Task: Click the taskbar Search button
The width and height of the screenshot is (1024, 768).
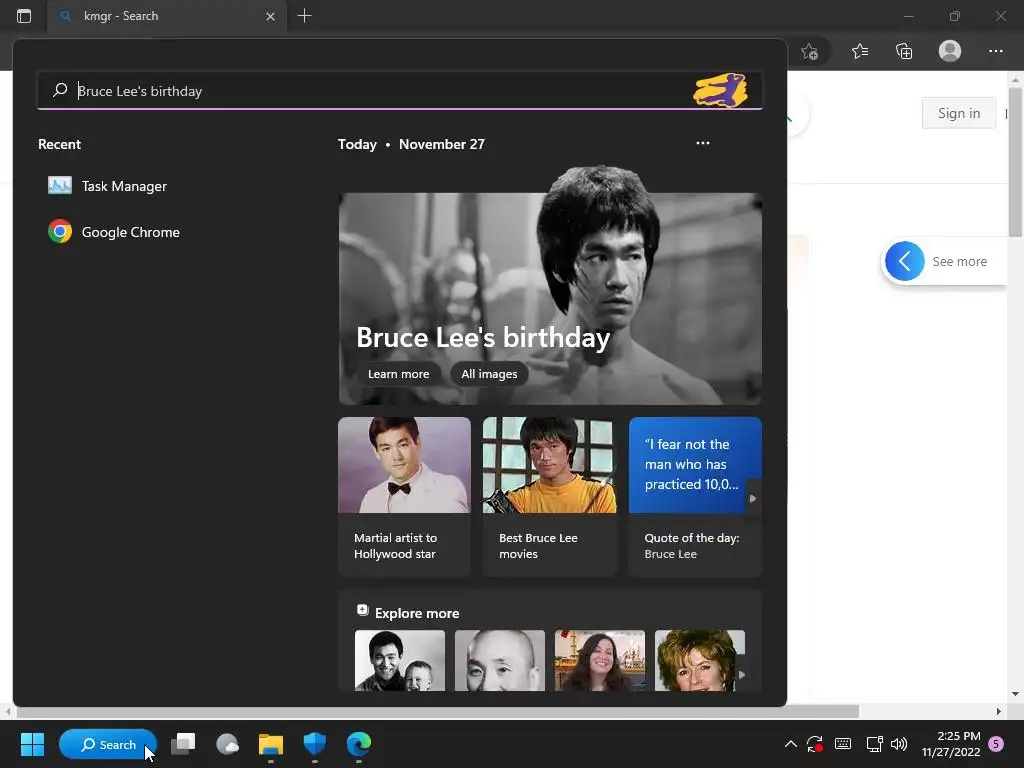Action: pos(108,744)
